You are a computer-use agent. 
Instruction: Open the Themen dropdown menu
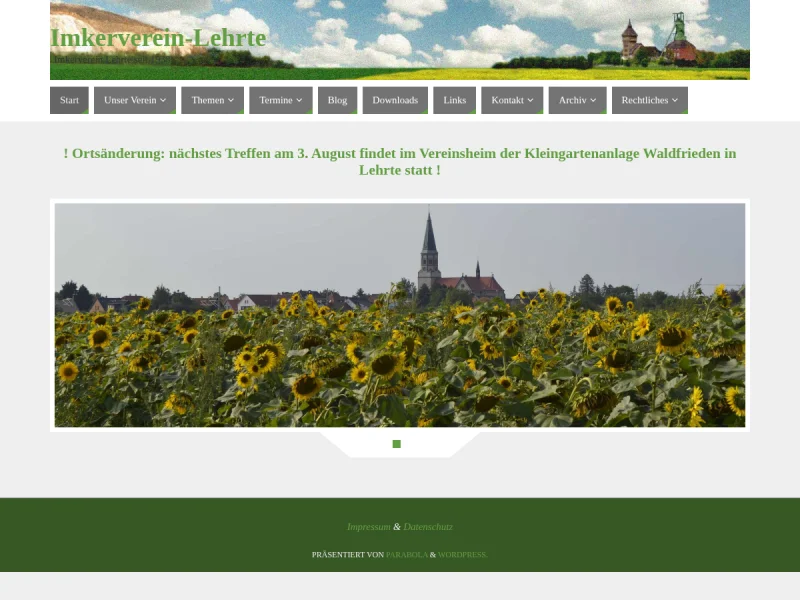point(212,100)
